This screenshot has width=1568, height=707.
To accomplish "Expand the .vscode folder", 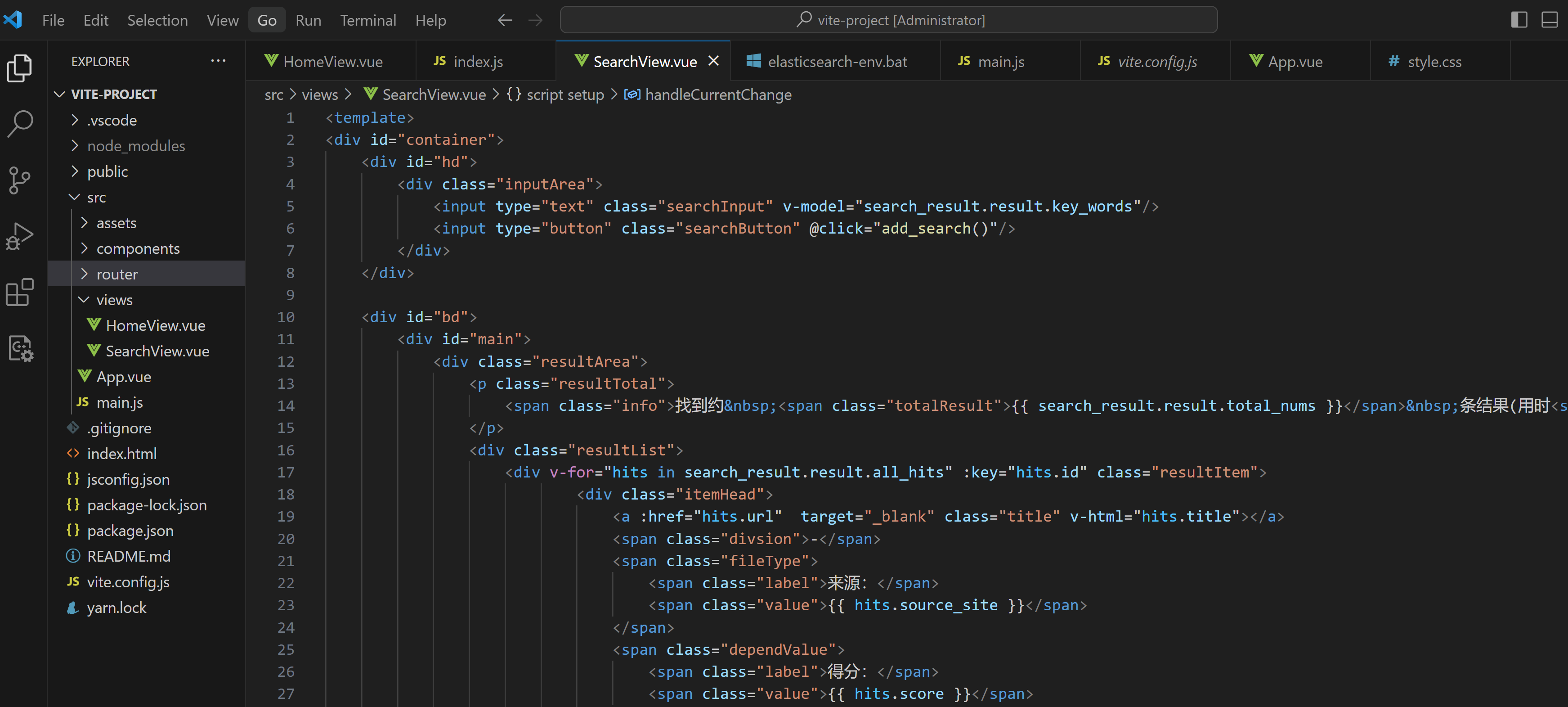I will 146,120.
